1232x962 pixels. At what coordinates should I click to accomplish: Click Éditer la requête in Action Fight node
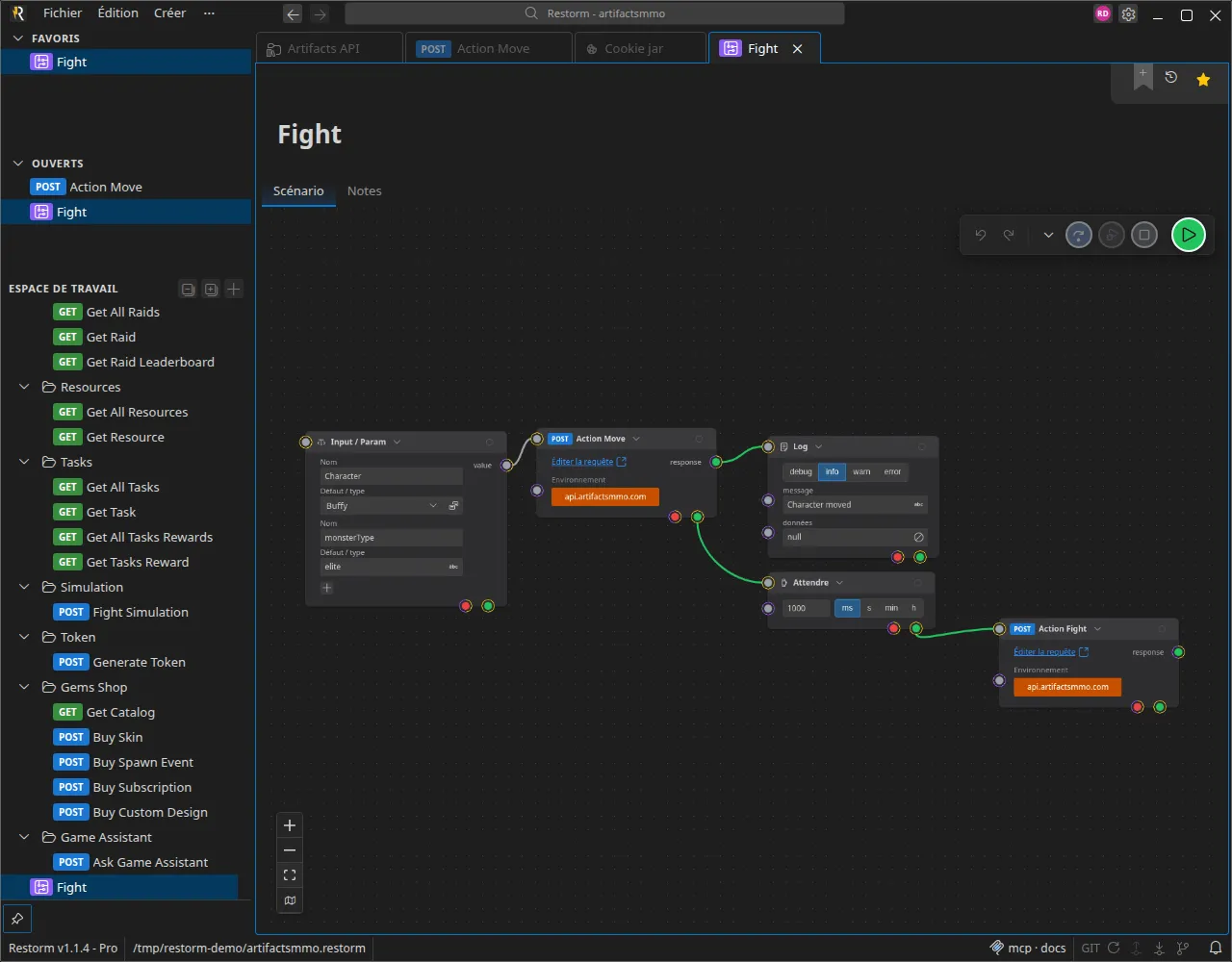[x=1051, y=652]
